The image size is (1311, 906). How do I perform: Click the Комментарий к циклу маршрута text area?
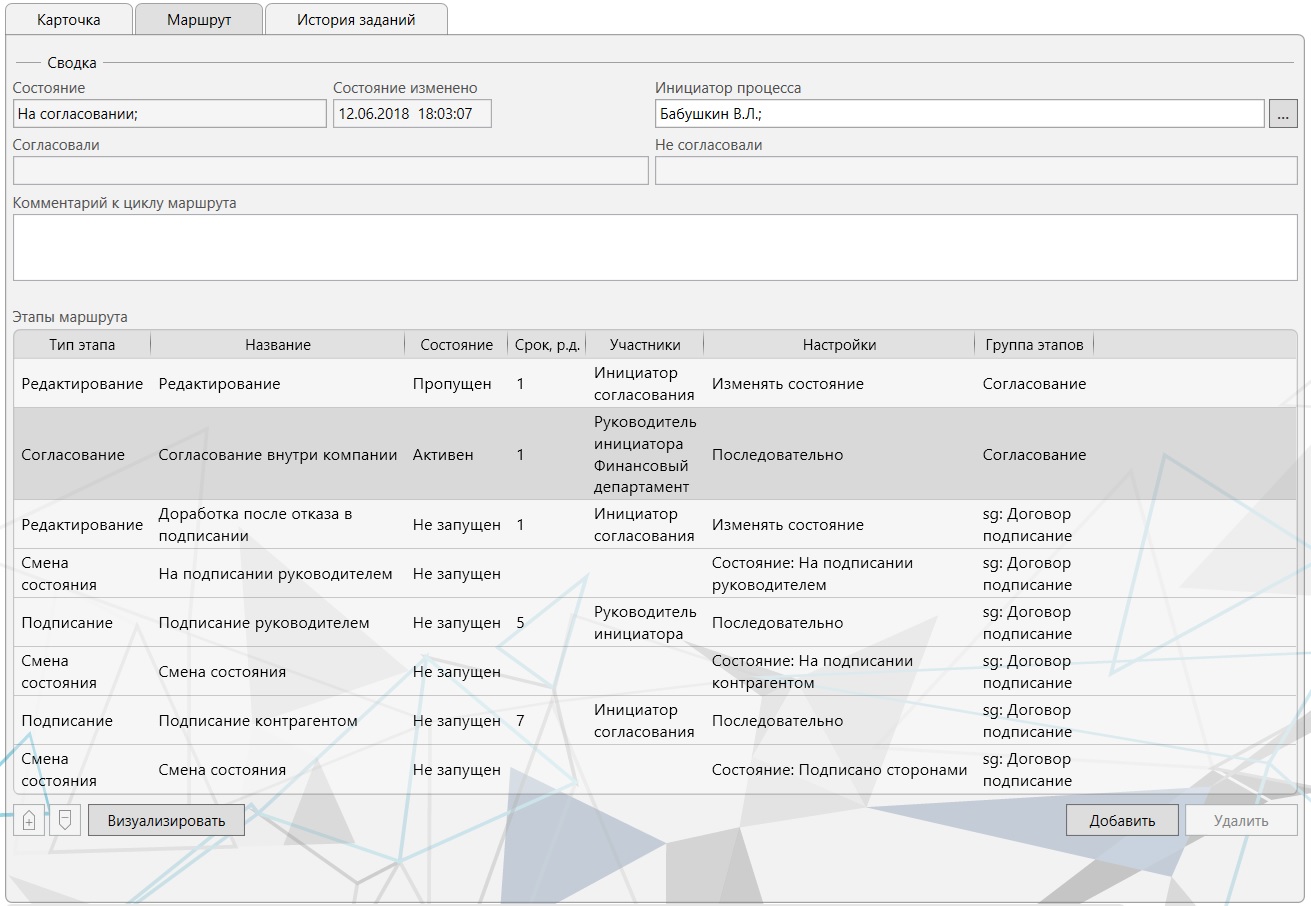click(654, 247)
